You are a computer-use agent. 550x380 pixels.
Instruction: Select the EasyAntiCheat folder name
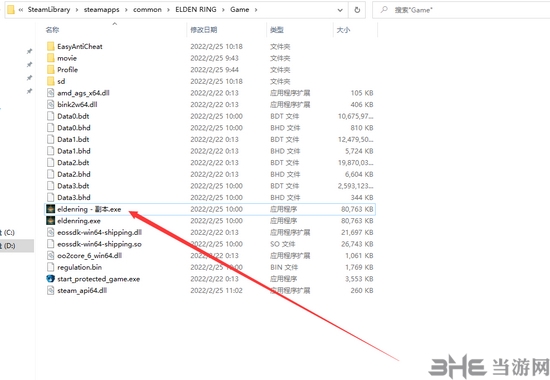click(x=80, y=46)
